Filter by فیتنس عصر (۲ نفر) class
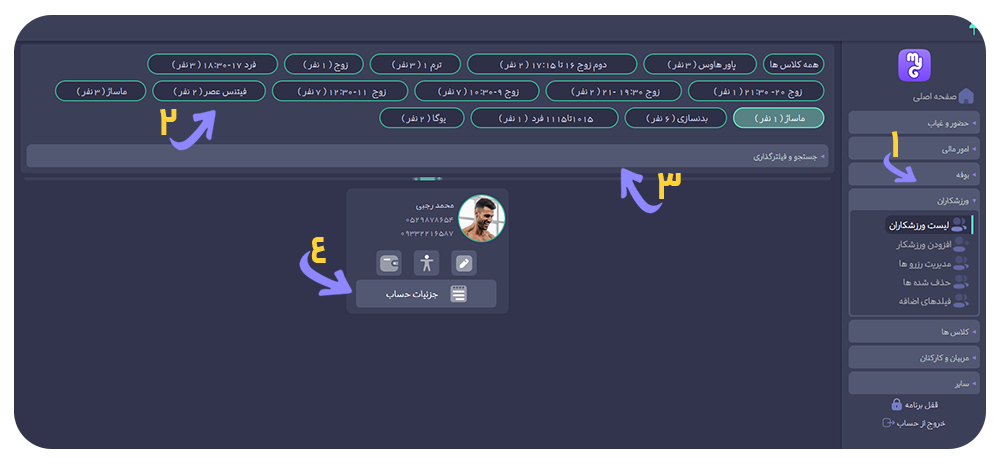 (x=209, y=91)
